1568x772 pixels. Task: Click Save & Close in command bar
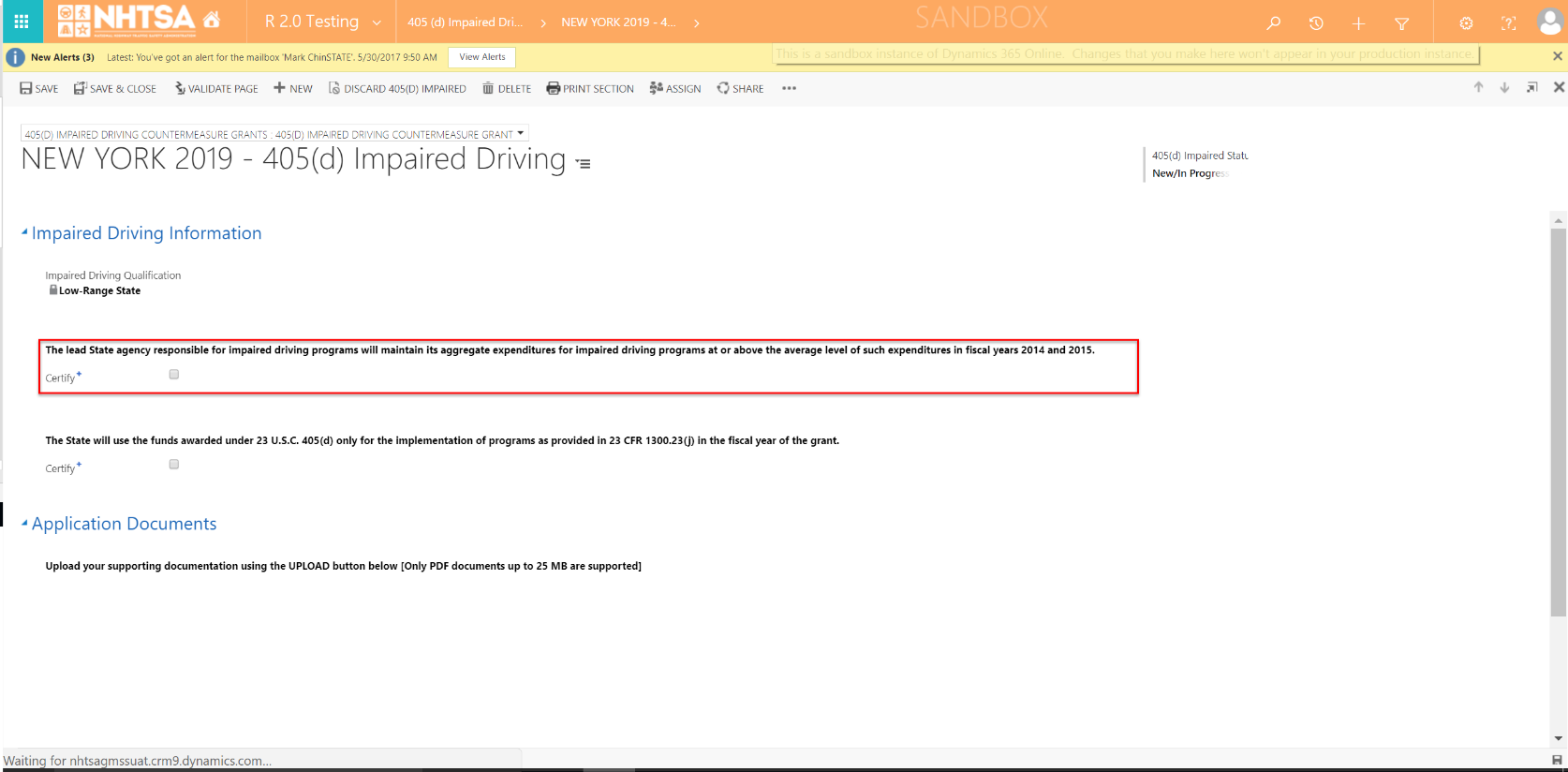tap(115, 88)
